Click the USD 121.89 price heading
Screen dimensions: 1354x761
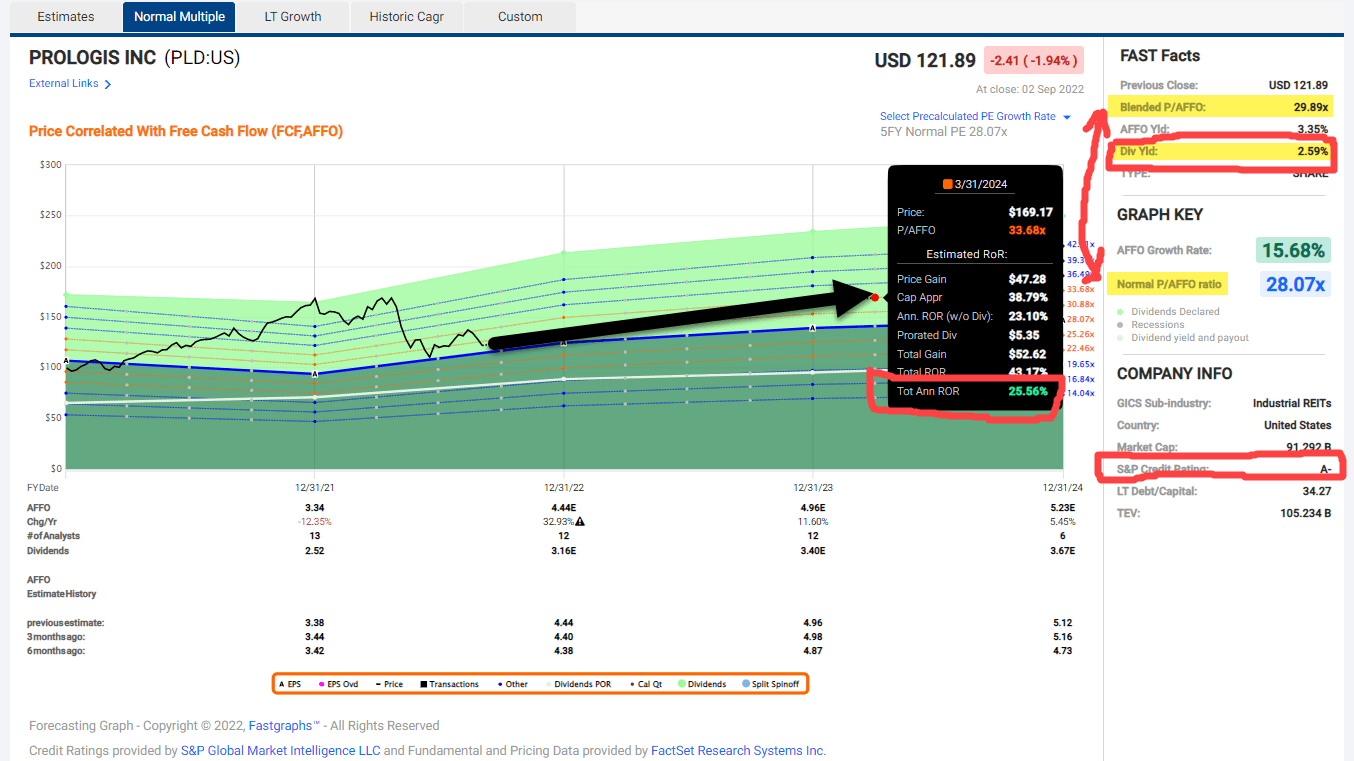pyautogui.click(x=925, y=61)
